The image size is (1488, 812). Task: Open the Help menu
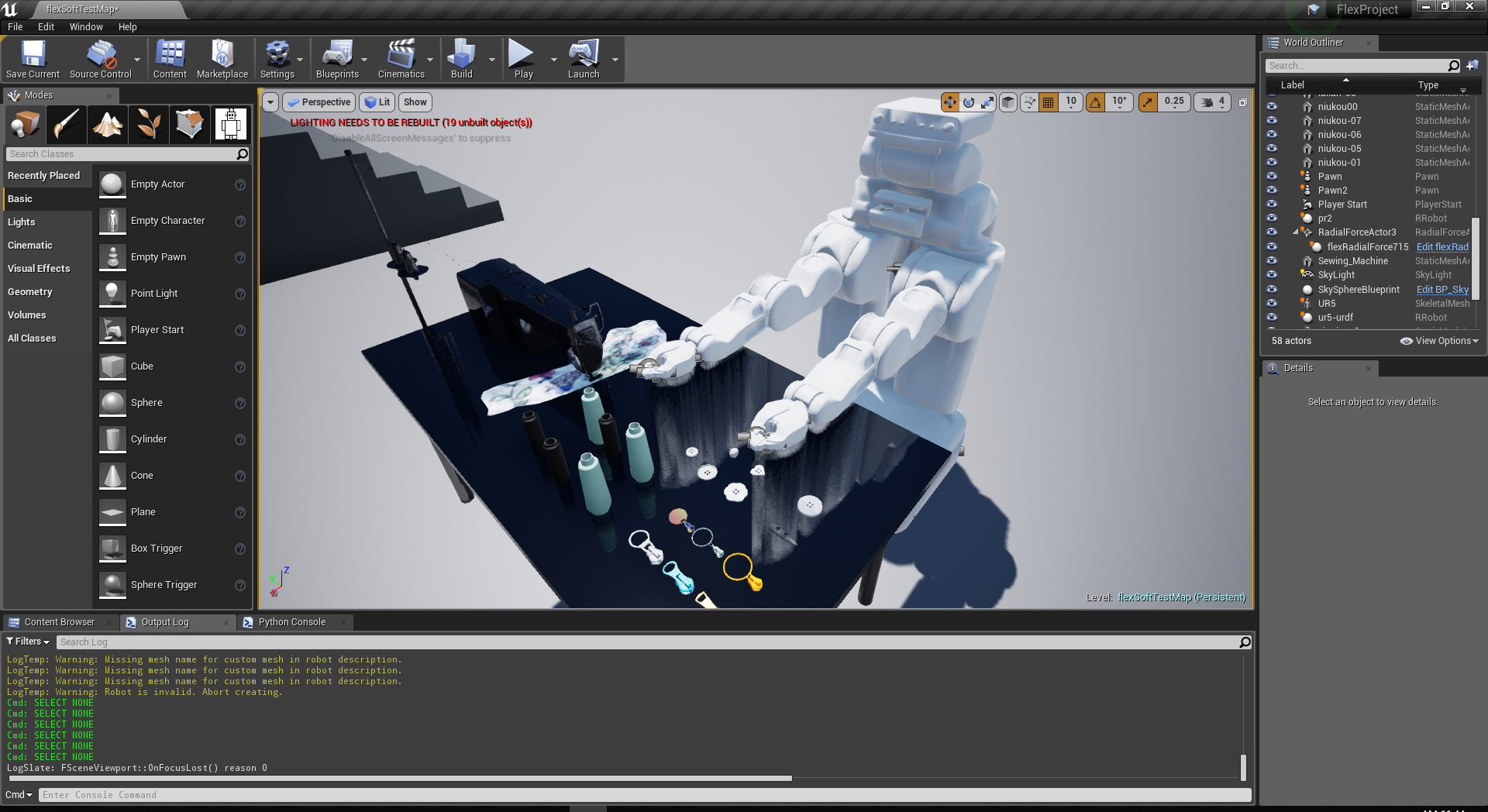click(x=128, y=27)
